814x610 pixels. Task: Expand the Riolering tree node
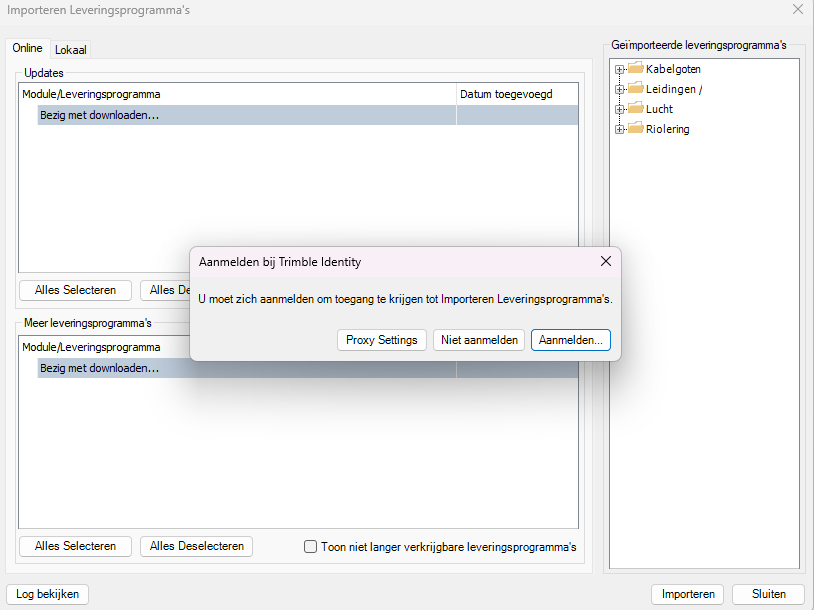619,129
